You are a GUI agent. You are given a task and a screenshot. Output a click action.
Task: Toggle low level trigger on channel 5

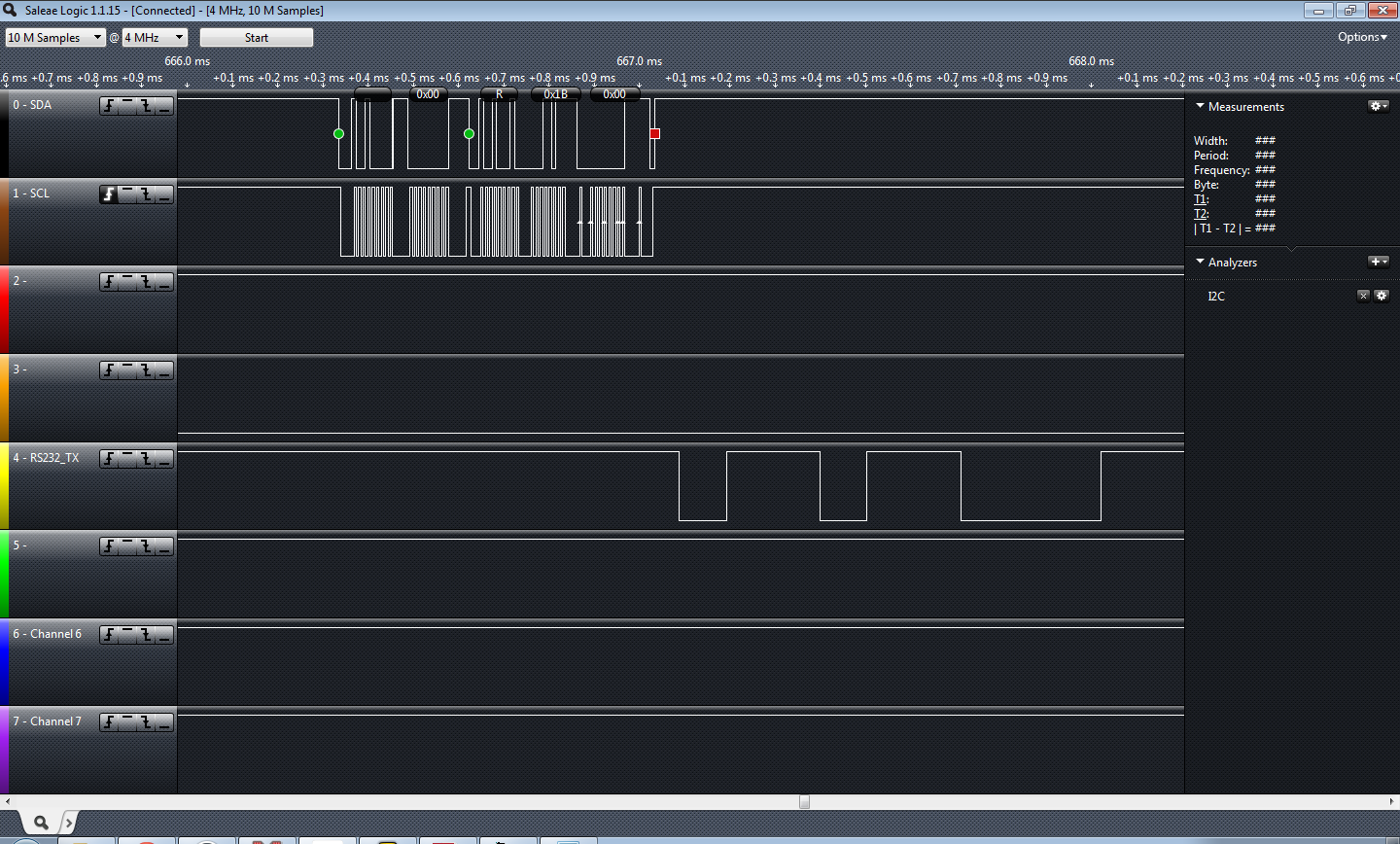[x=164, y=546]
